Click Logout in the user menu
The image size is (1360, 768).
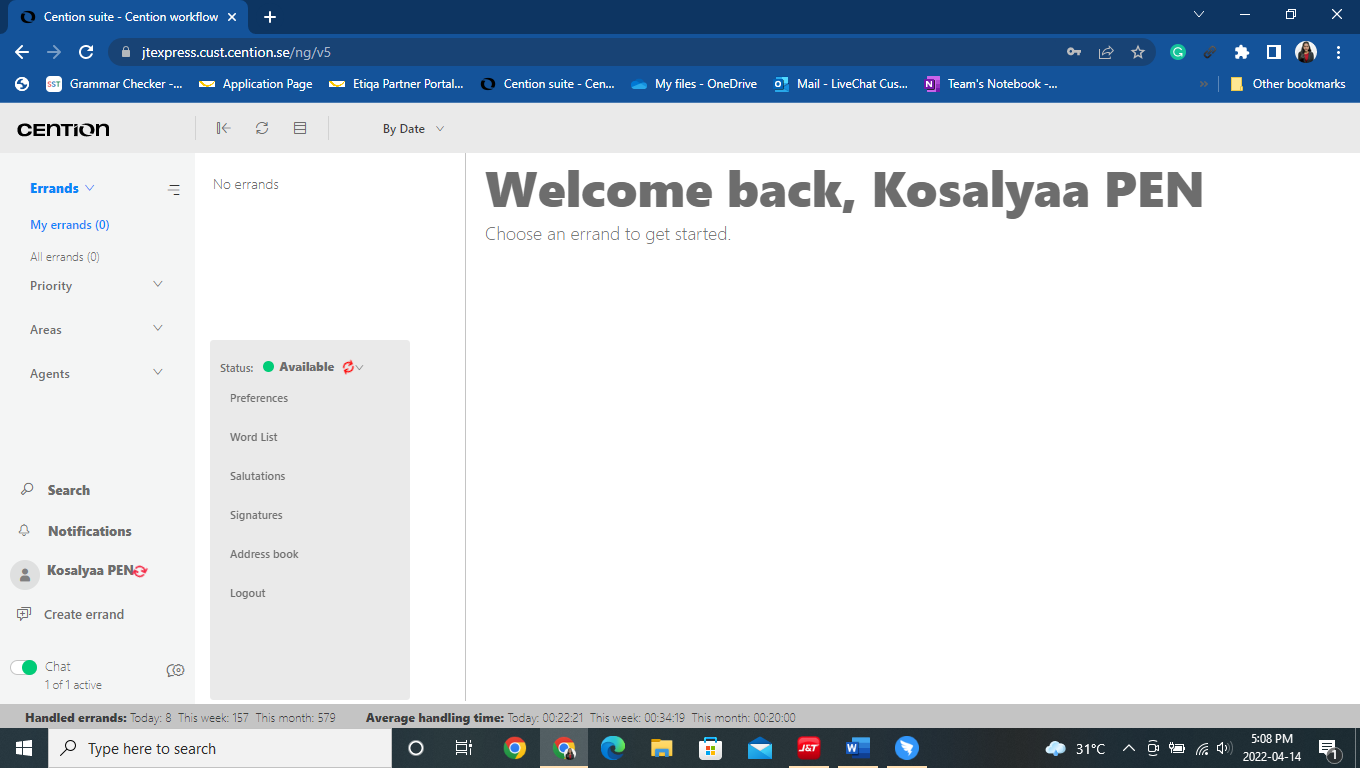tap(248, 593)
